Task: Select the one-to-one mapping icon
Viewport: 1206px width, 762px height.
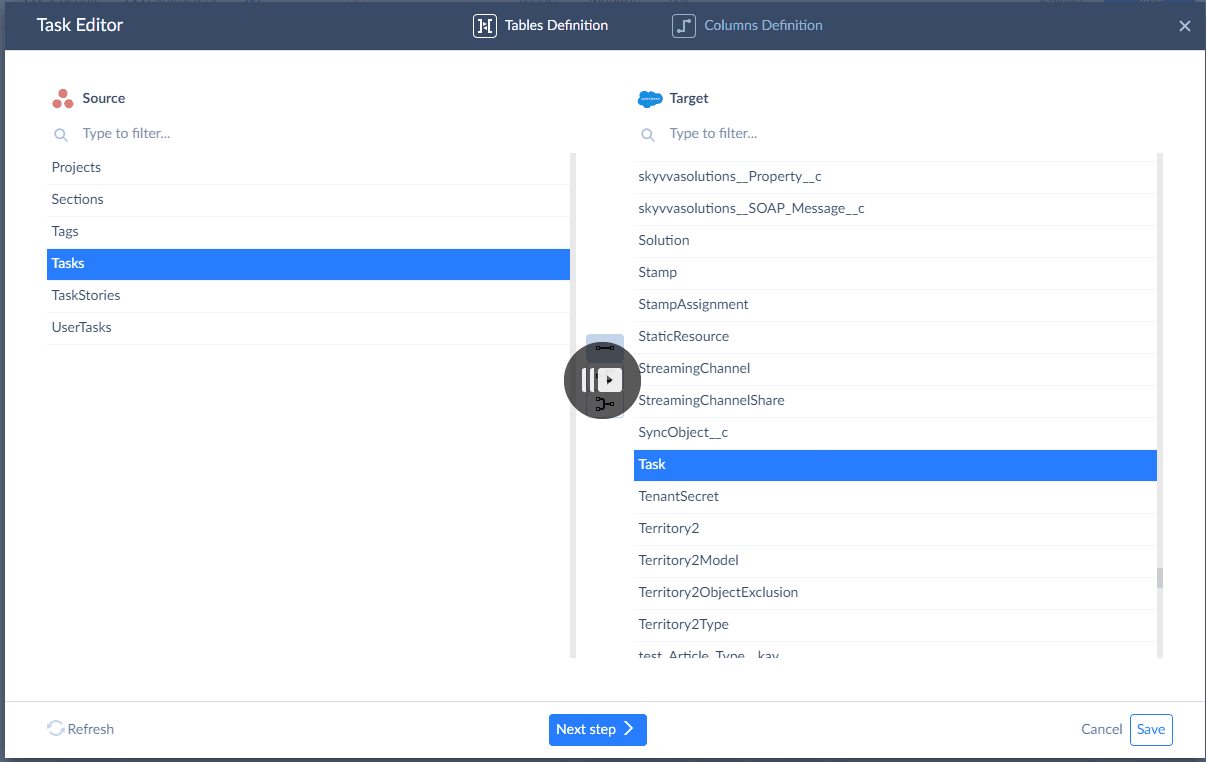Action: pyautogui.click(x=604, y=347)
